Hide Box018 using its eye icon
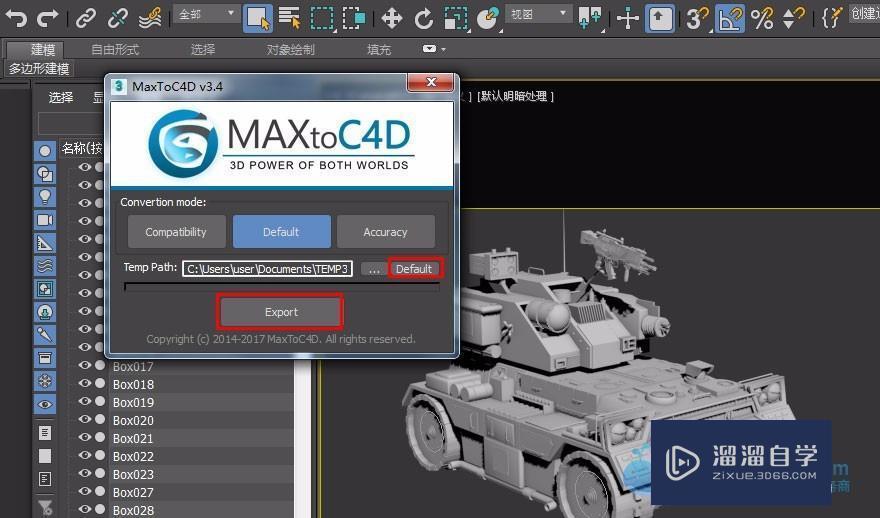880x518 pixels. tap(85, 383)
